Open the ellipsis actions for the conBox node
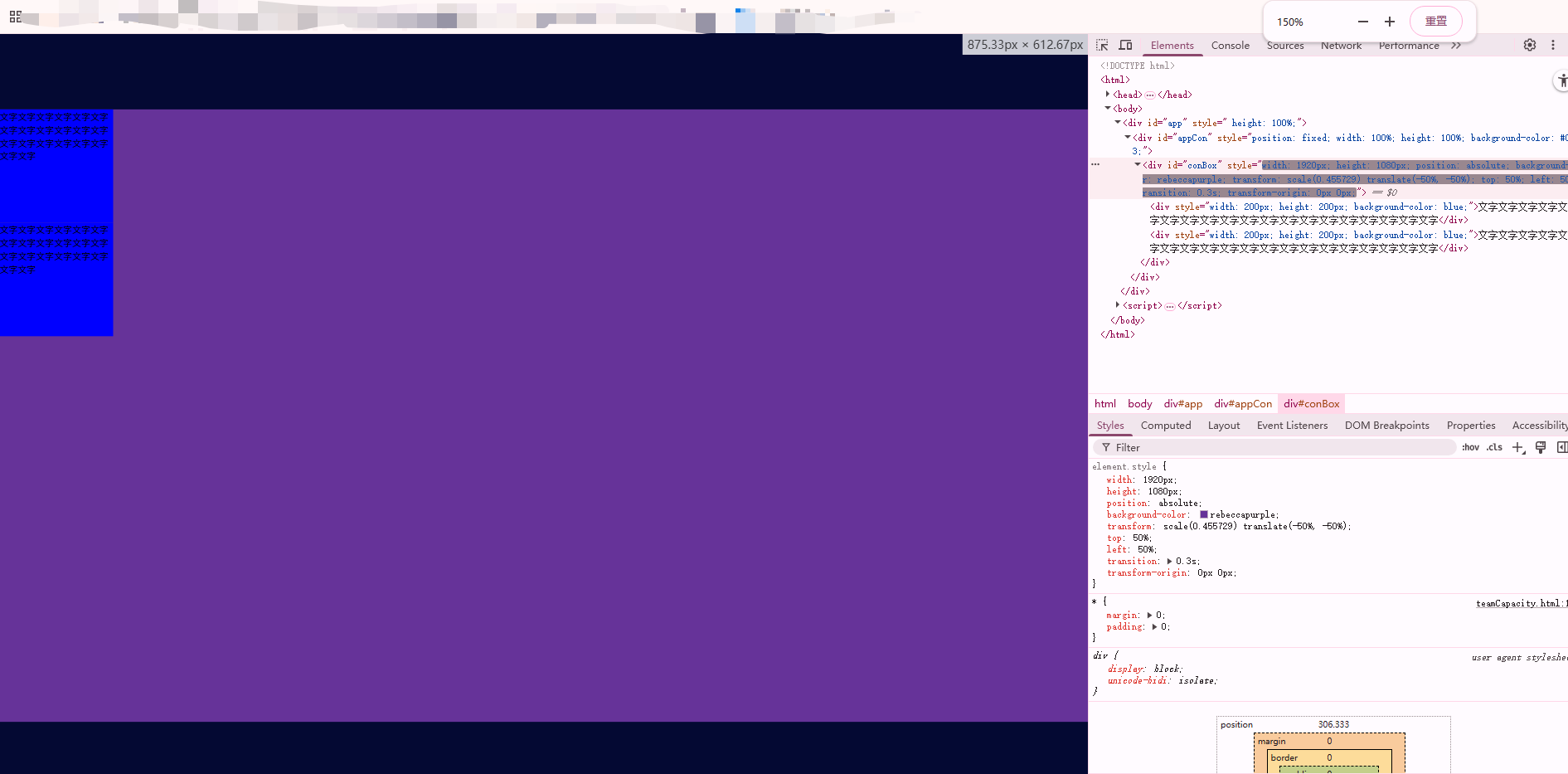Viewport: 1568px width, 774px height. click(1095, 164)
